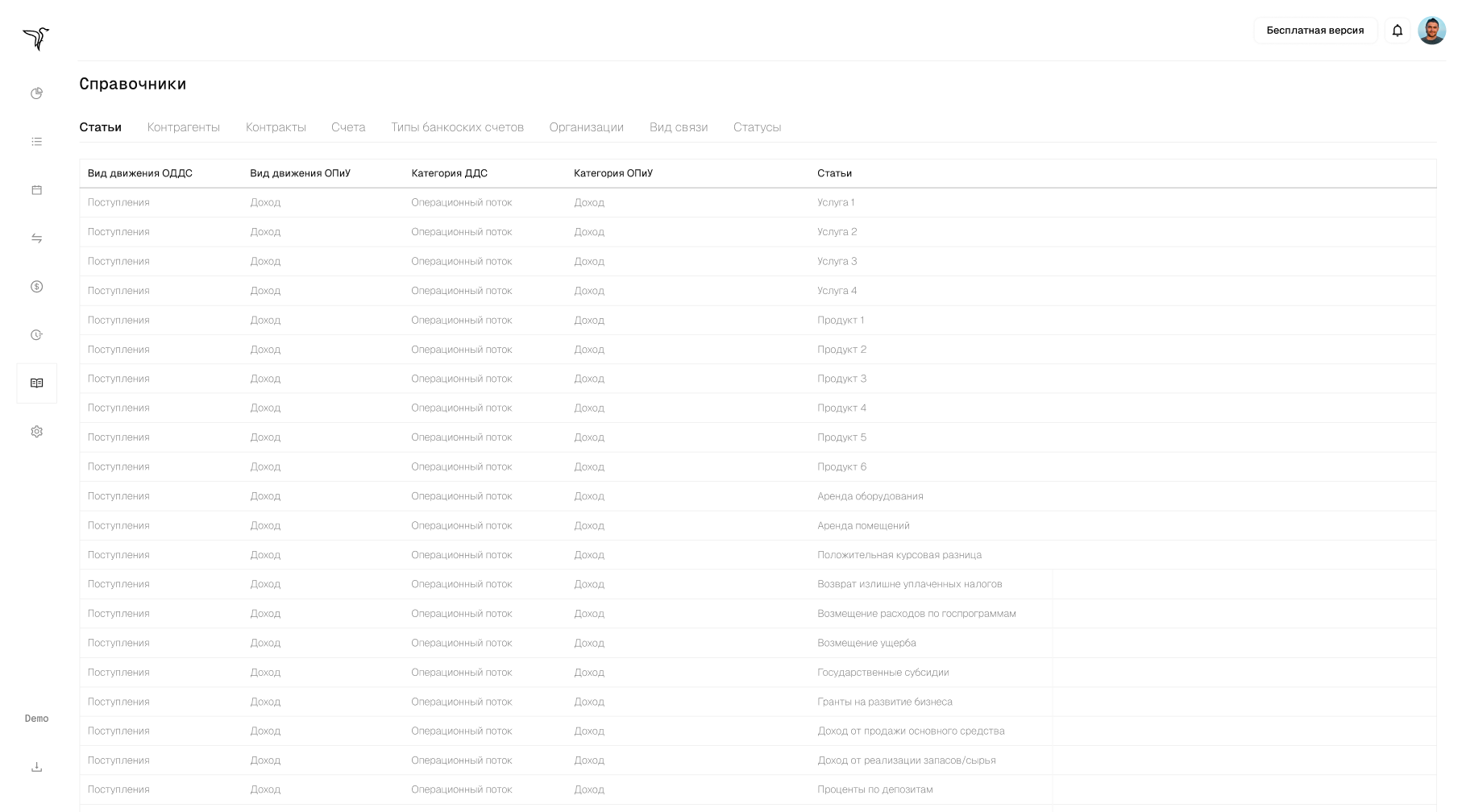Screen dimensions: 1462x812
Task: Click the transfer arrows sidebar icon
Action: [x=36, y=238]
